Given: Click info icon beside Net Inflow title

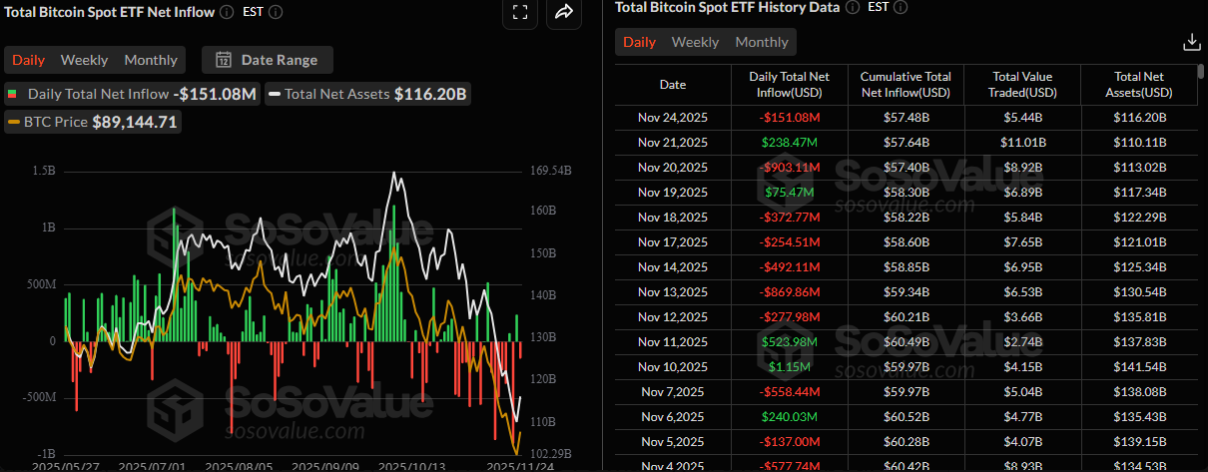Looking at the screenshot, I should point(227,12).
